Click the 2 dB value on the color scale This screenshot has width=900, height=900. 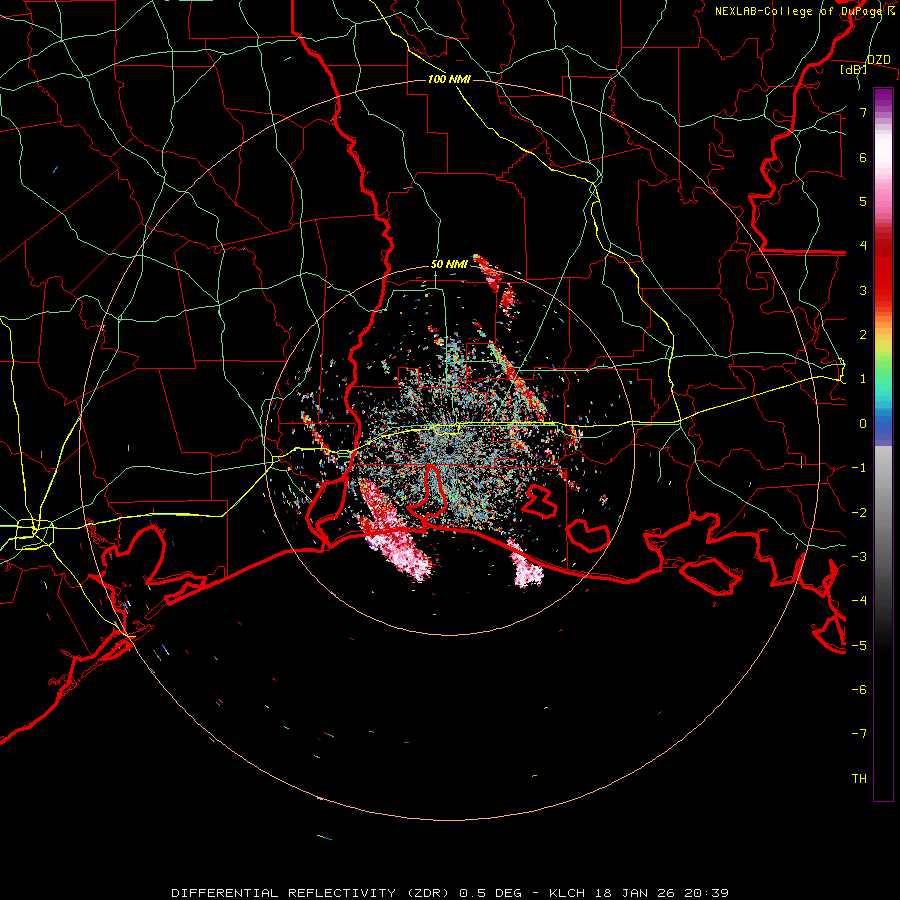(x=863, y=335)
